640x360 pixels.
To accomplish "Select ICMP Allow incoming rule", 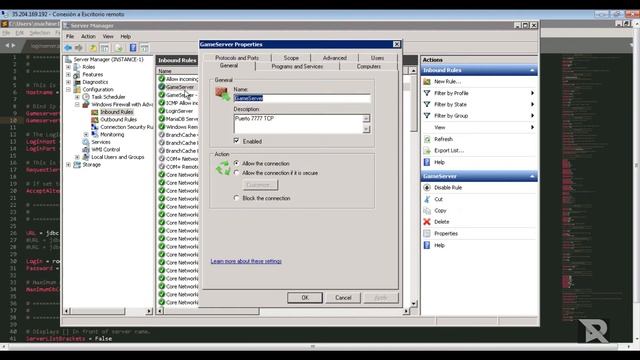I will point(182,103).
